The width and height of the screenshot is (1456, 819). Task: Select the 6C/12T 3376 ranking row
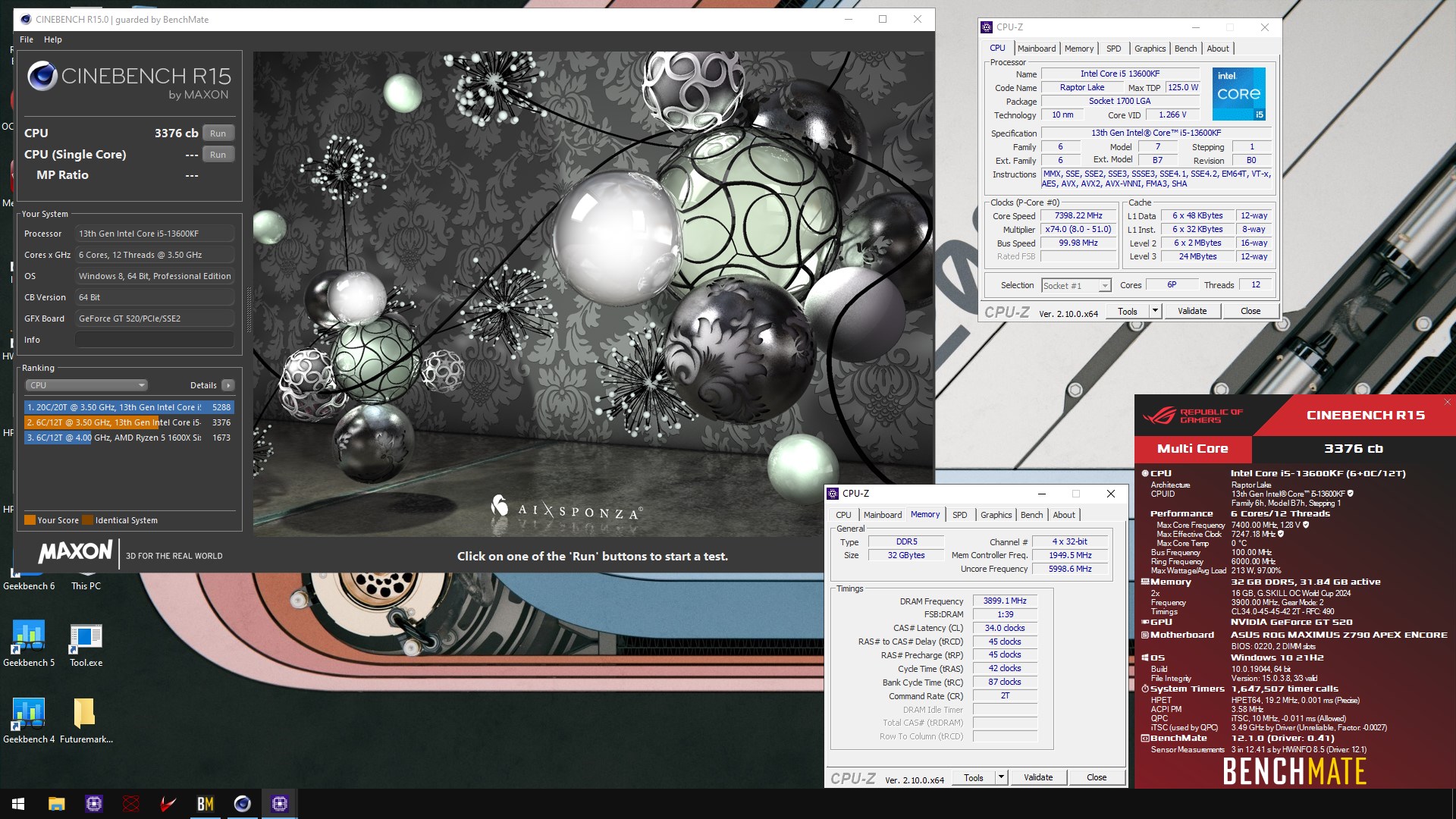coord(129,422)
